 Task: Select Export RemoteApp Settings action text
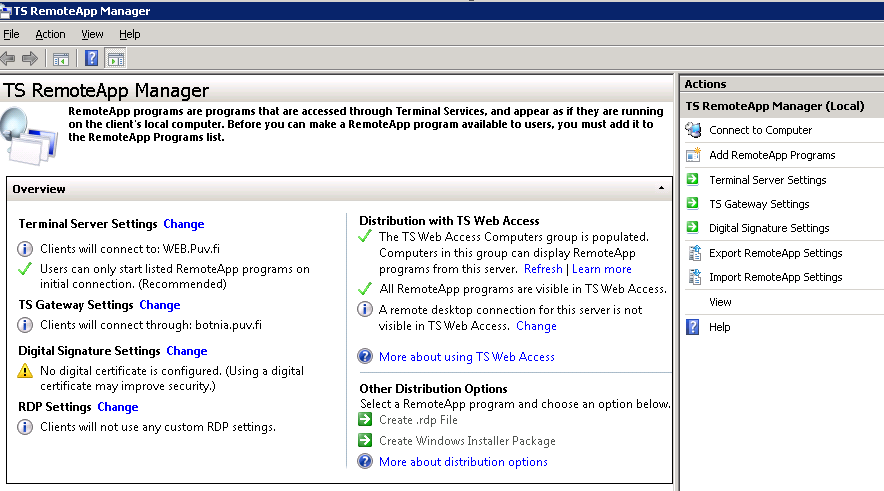(x=776, y=253)
